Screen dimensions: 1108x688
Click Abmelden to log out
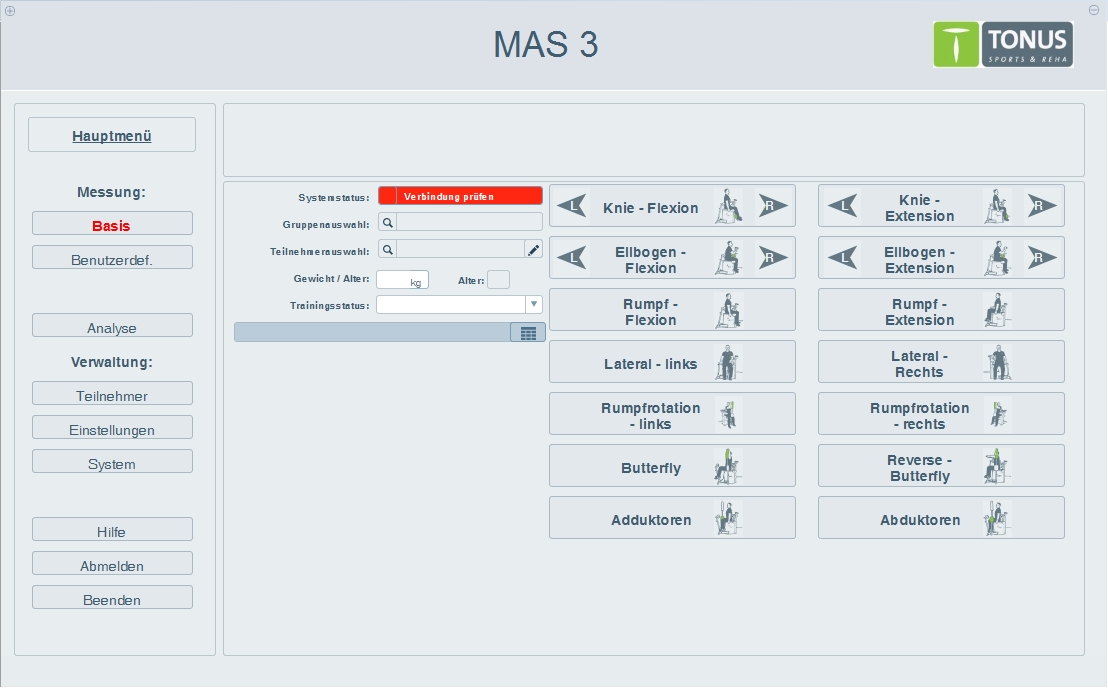(x=112, y=565)
